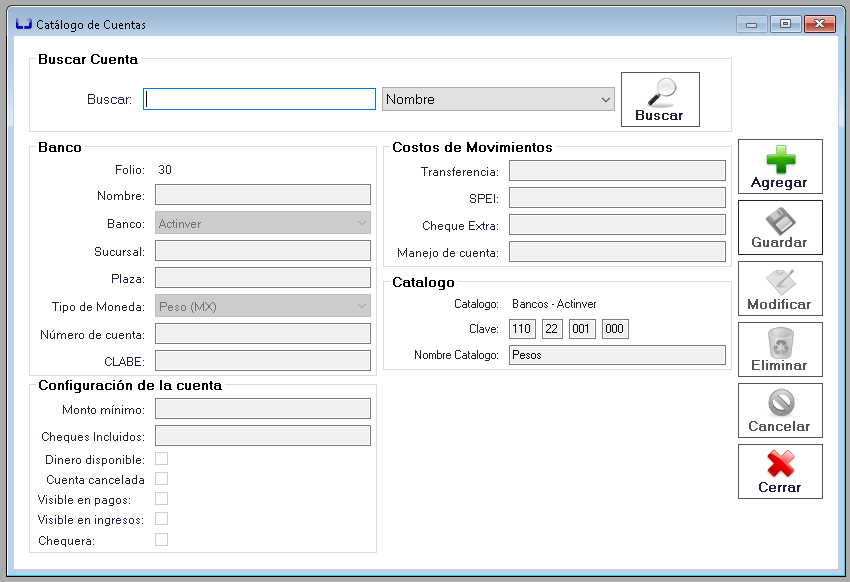Viewport: 850px width, 582px height.
Task: Click the red X Cerrar icon
Action: 781,464
